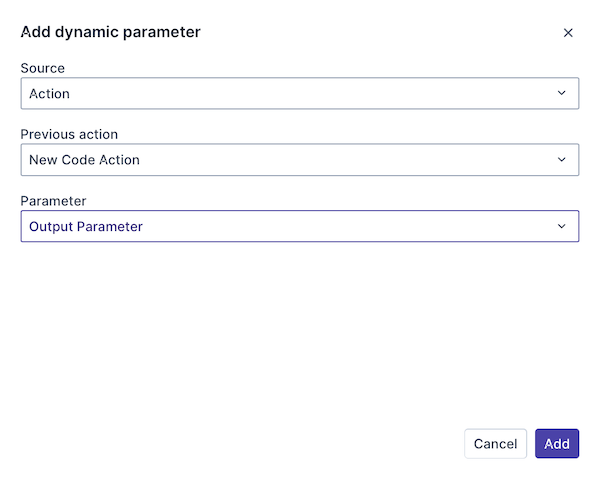The height and width of the screenshot is (478, 600).
Task: Close the Add dynamic parameter dialog
Action: (x=568, y=33)
